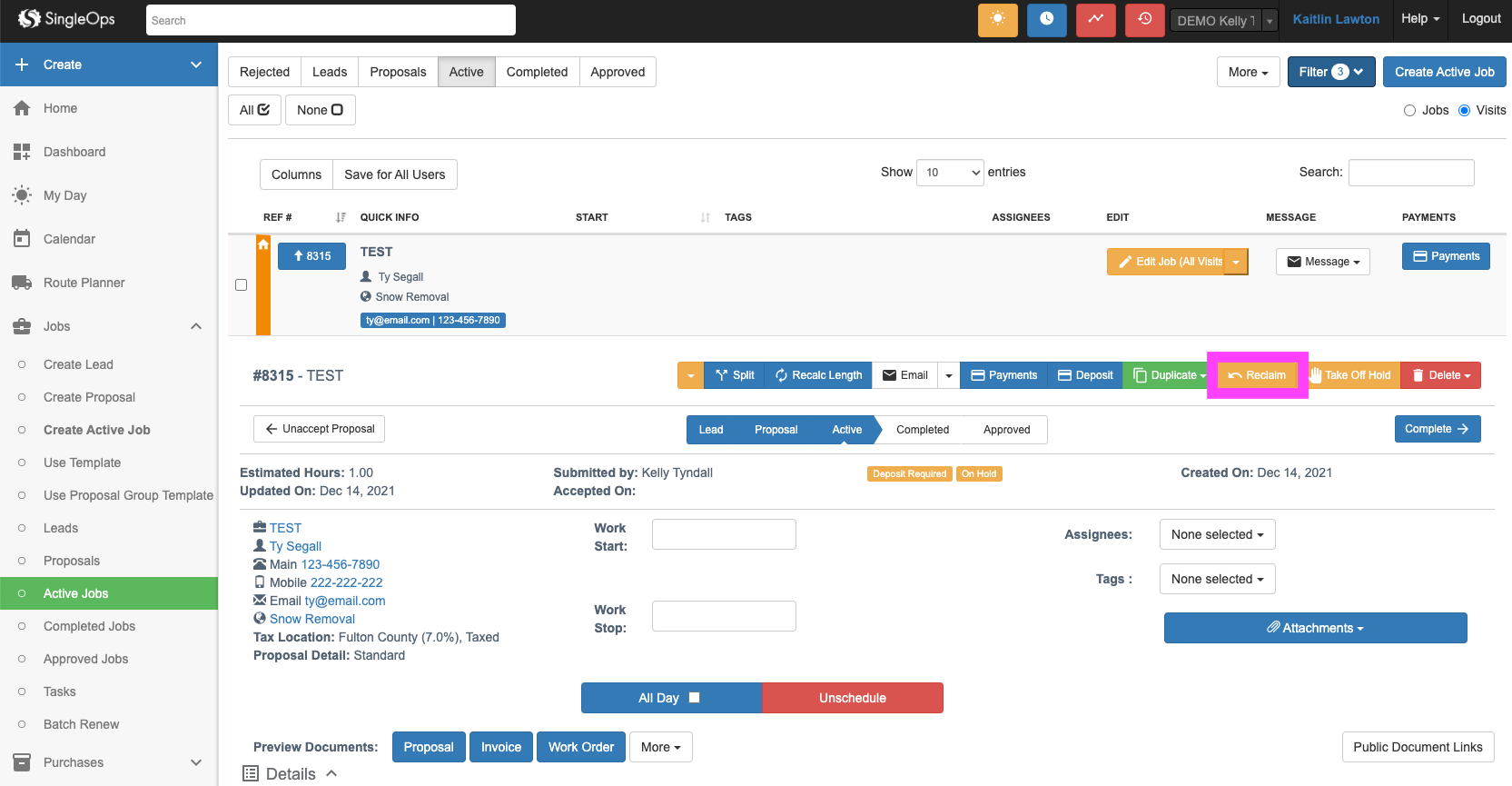Screen dimensions: 1512x786
Task: Expand the Assignees None selected dropdown
Action: click(x=1217, y=534)
